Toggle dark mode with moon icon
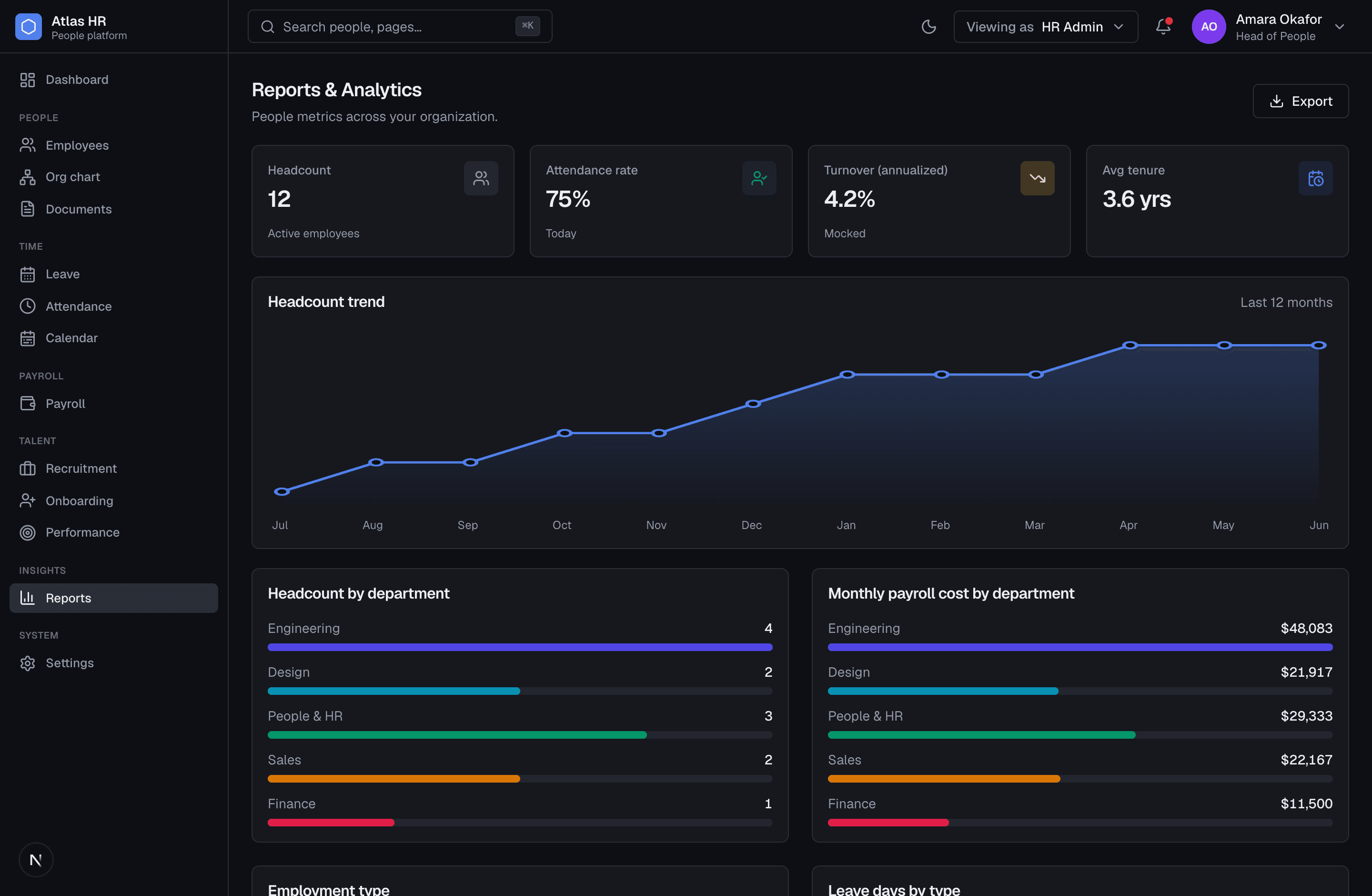 point(928,27)
